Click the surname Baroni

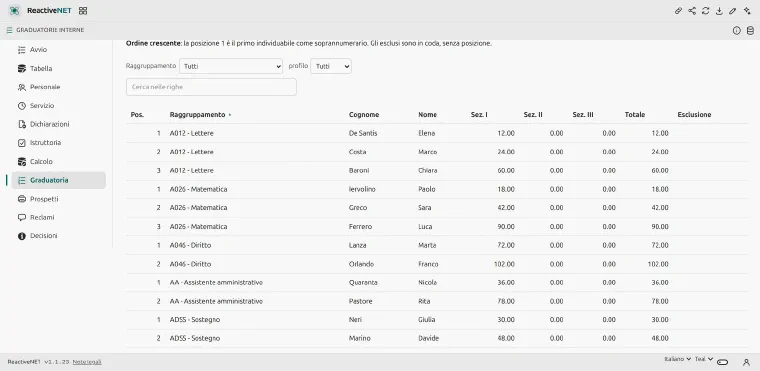359,171
